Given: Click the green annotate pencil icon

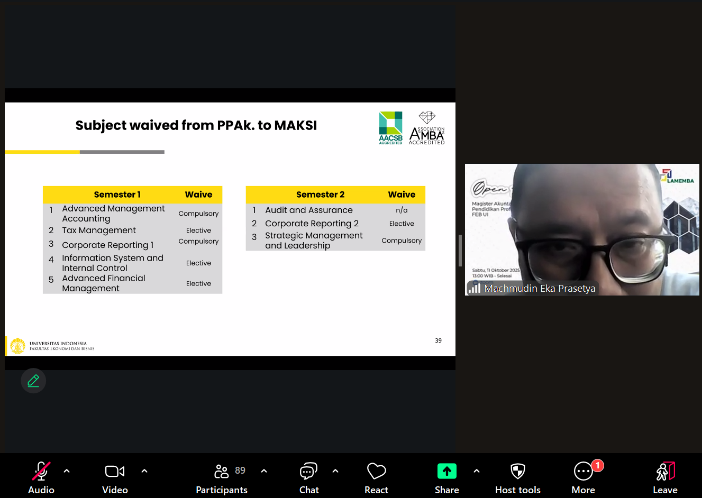Looking at the screenshot, I should coord(33,381).
